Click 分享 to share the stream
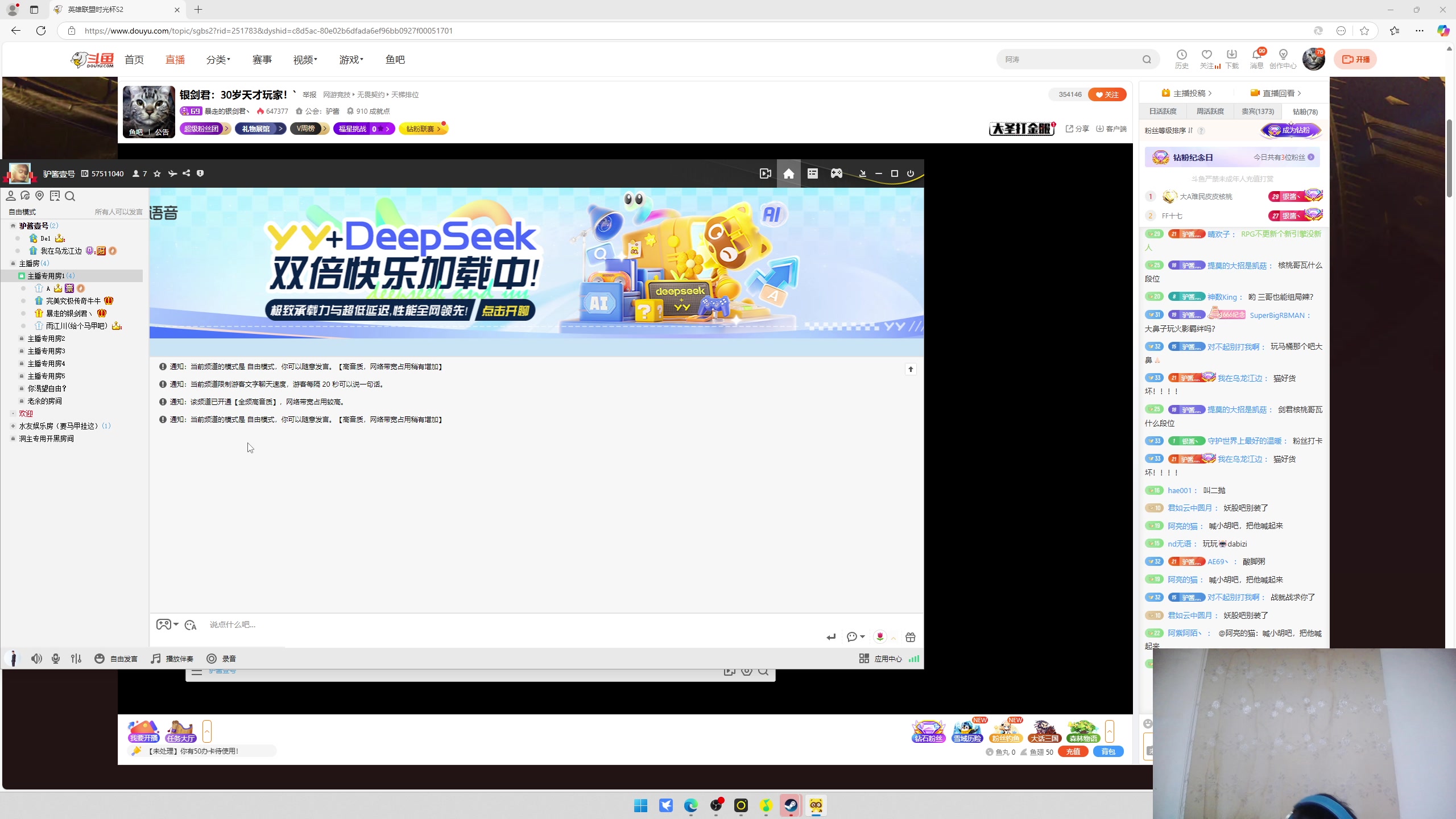The height and width of the screenshot is (819, 1456). coord(1077,129)
